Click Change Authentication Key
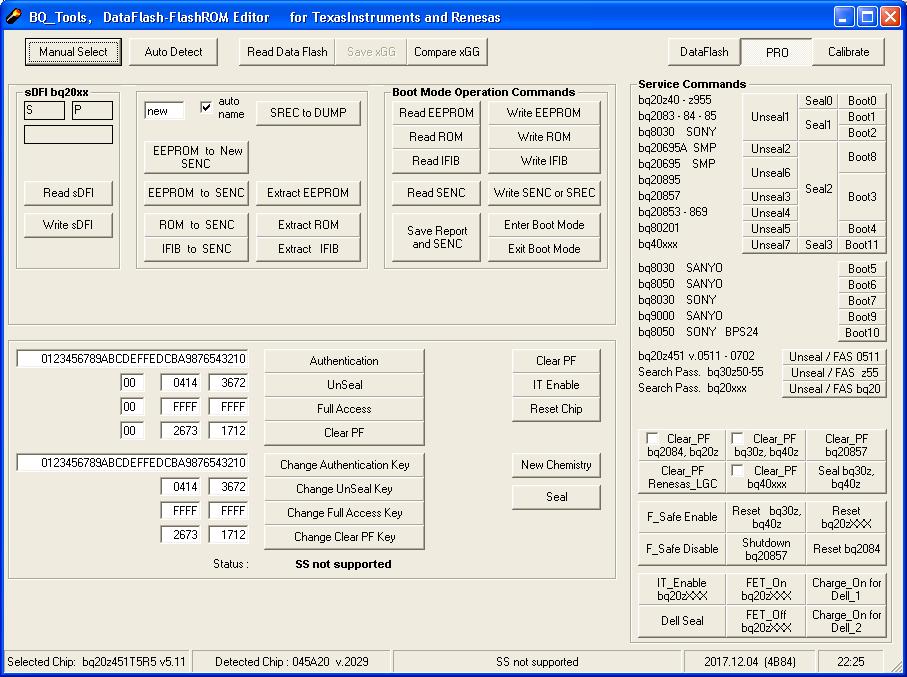The height and width of the screenshot is (677, 907). click(344, 465)
